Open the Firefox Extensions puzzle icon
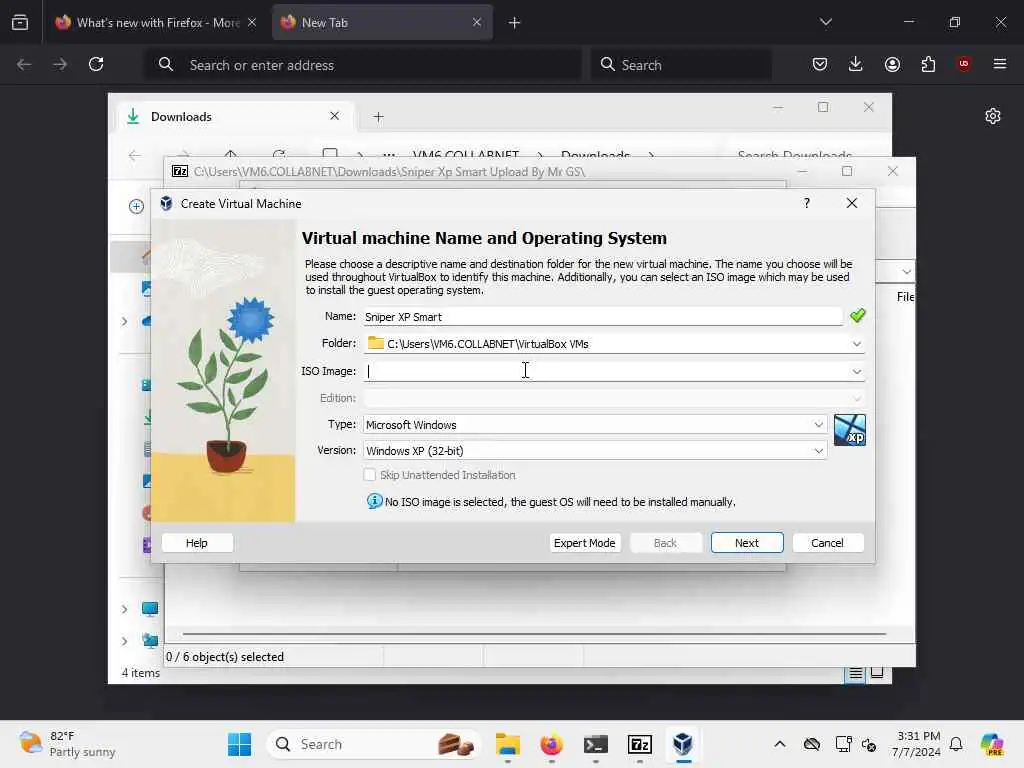 928,64
